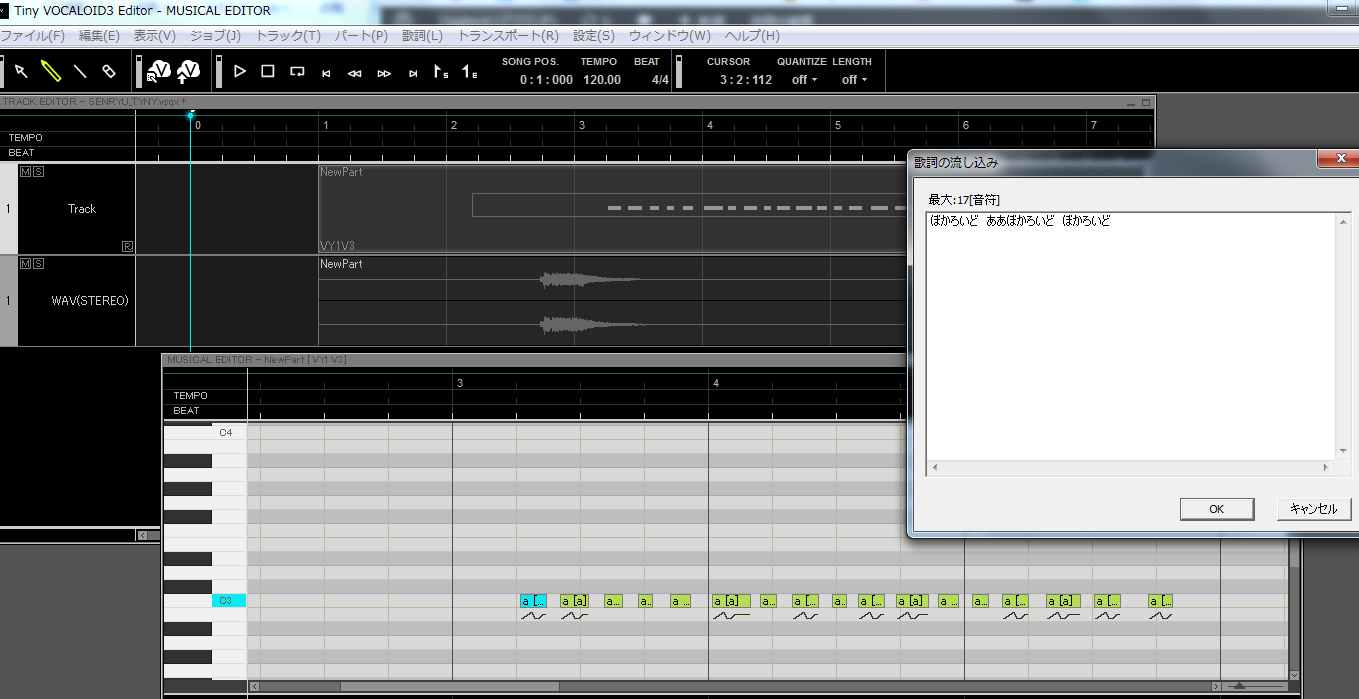The width and height of the screenshot is (1359, 699).
Task: Maximize the Track Editor panel
Action: 1146,102
